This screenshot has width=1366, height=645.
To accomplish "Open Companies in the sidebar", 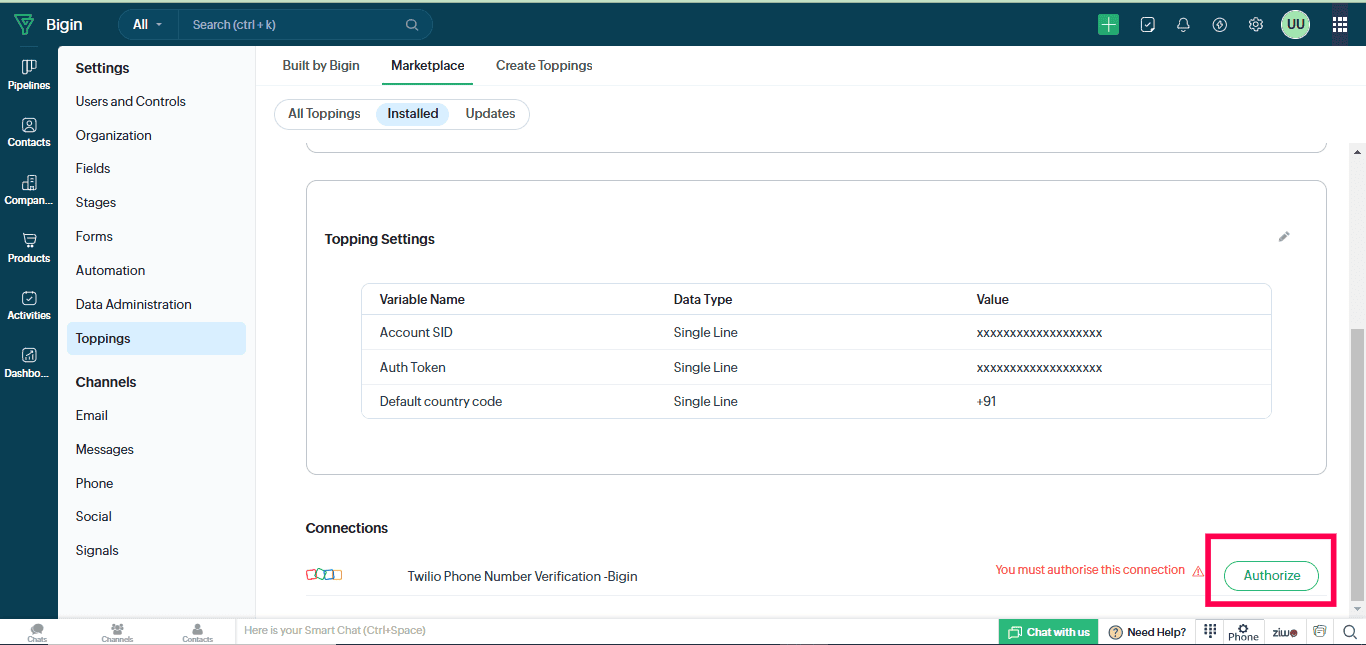I will pos(29,190).
